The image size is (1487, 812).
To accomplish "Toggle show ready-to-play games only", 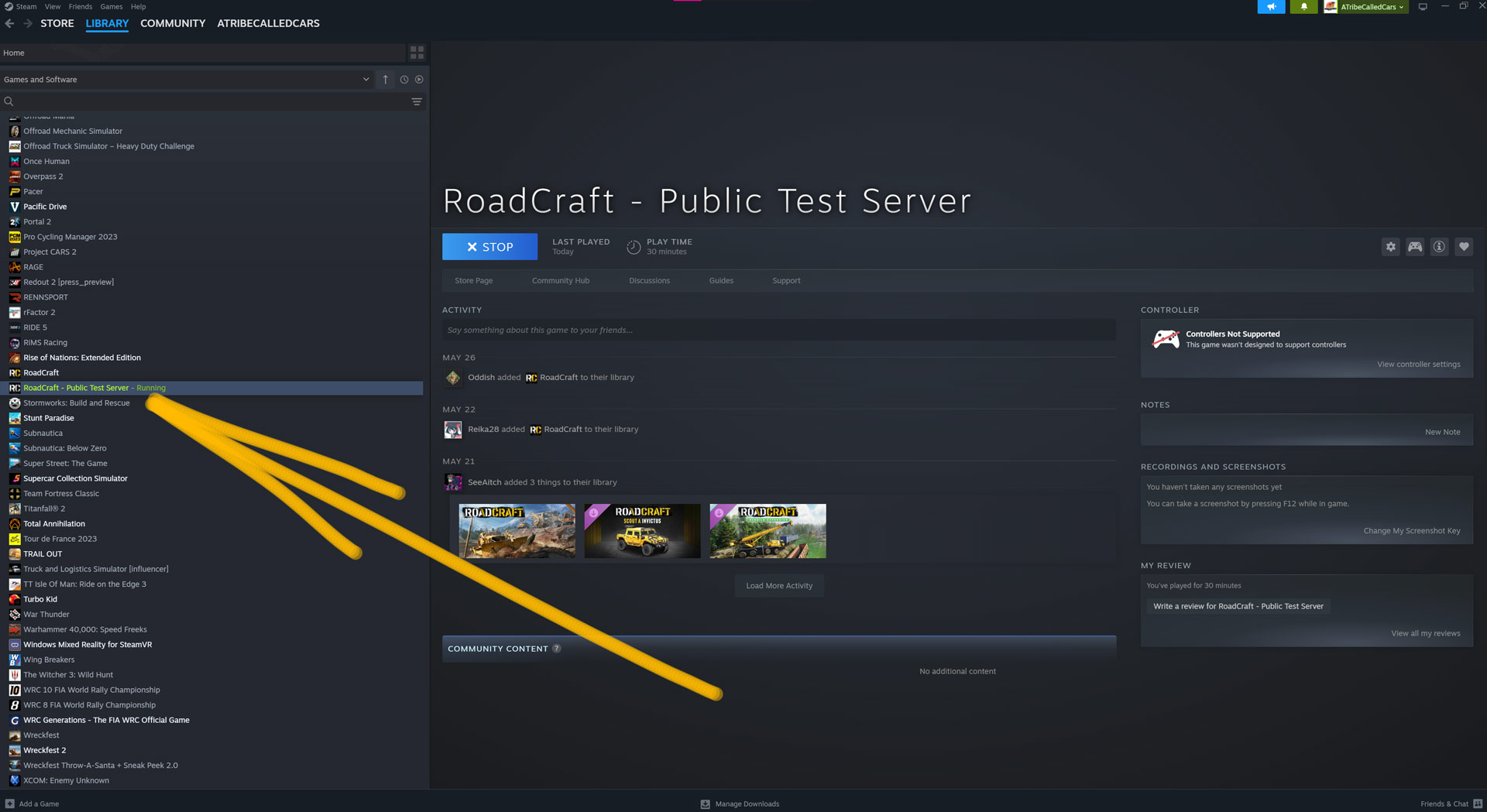I will (x=419, y=80).
